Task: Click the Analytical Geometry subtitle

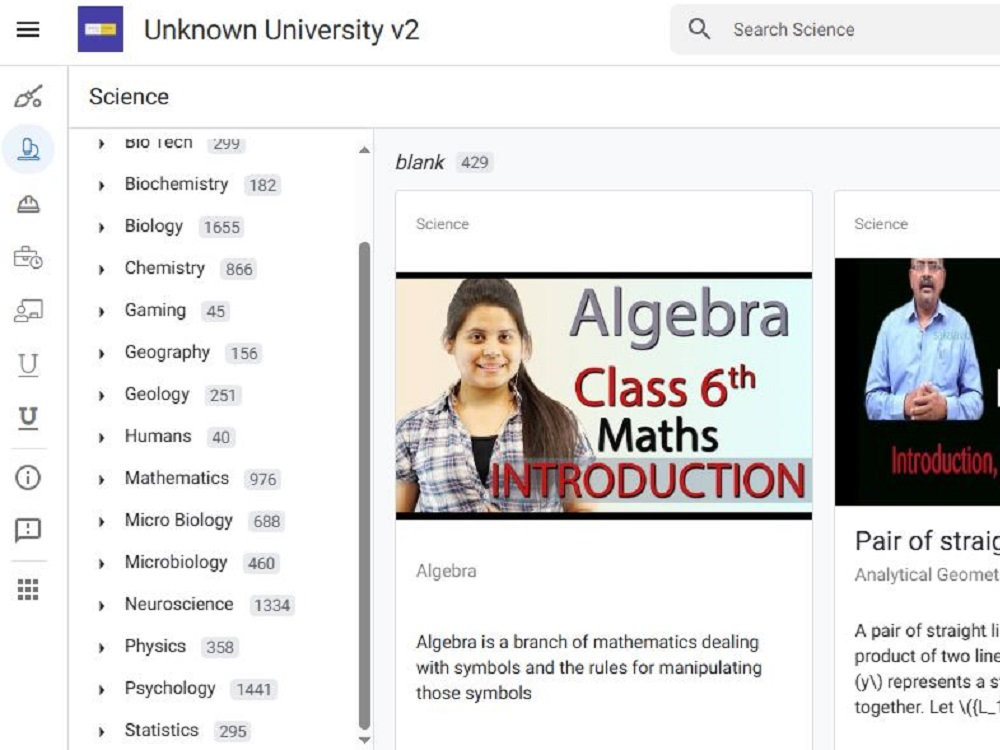Action: pyautogui.click(x=927, y=575)
